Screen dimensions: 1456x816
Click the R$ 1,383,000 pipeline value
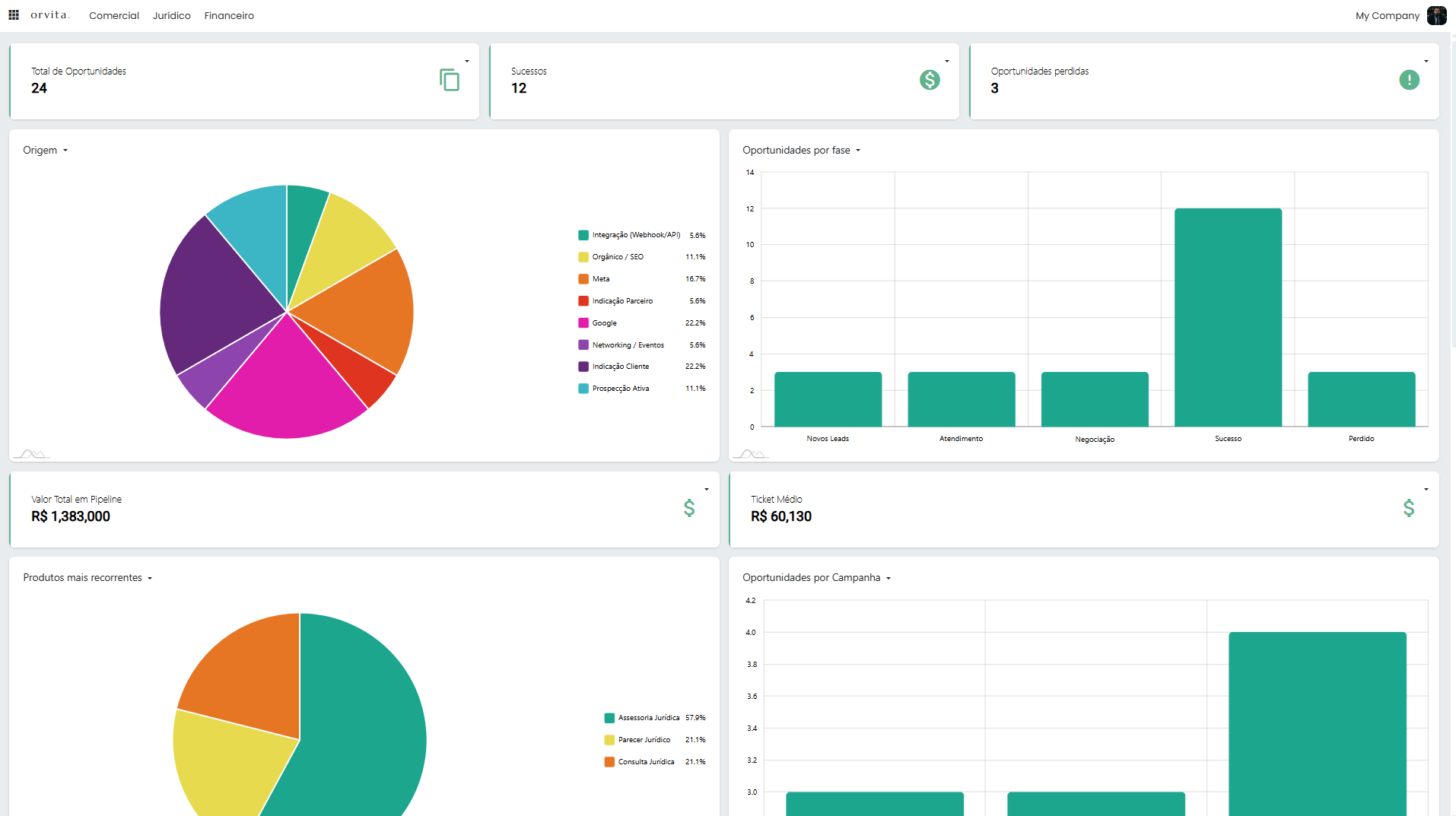(x=71, y=516)
